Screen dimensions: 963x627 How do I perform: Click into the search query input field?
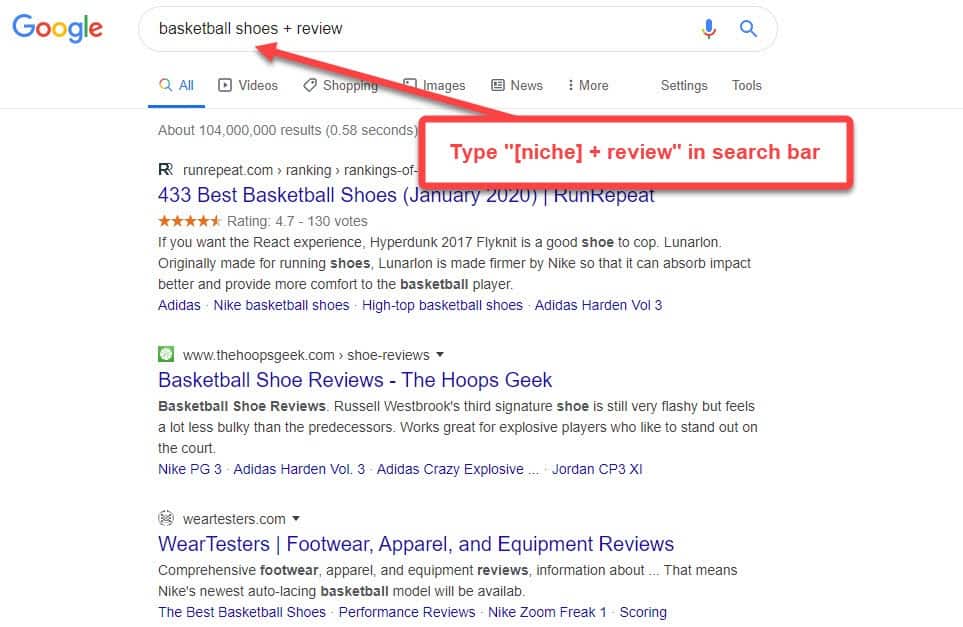(x=420, y=29)
